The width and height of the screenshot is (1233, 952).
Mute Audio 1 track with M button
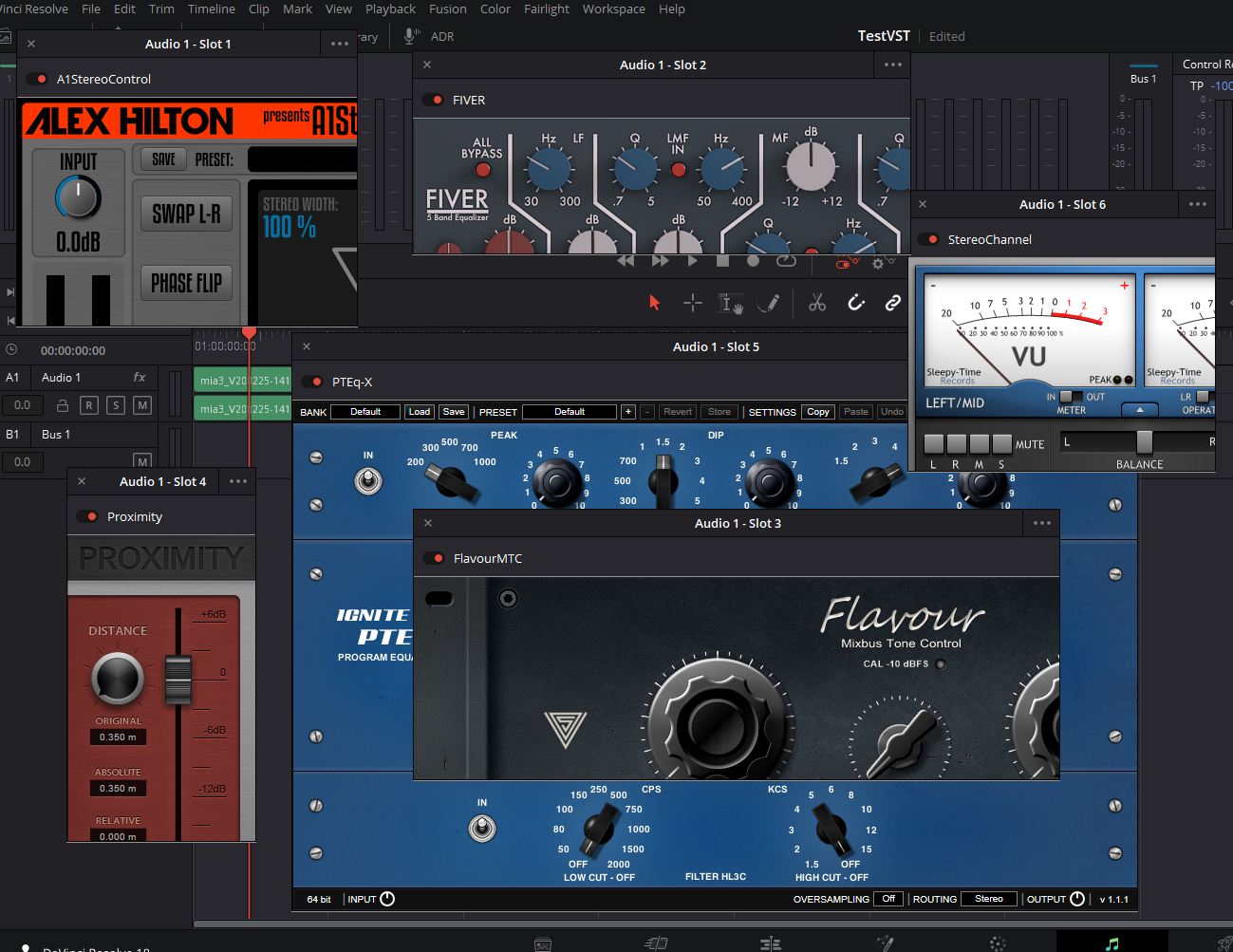pyautogui.click(x=142, y=405)
